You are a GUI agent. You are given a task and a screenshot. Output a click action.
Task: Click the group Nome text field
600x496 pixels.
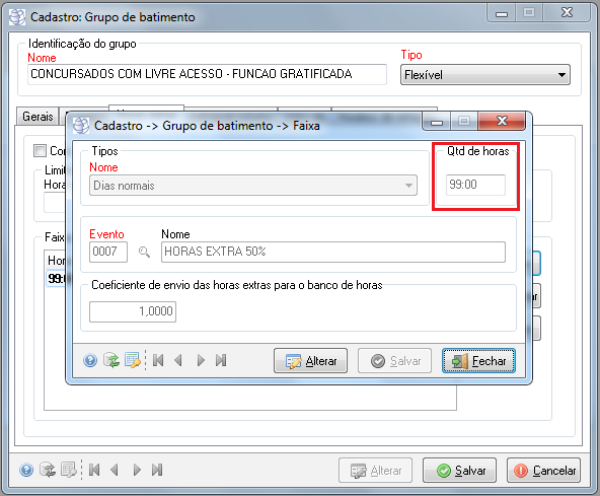point(206,74)
